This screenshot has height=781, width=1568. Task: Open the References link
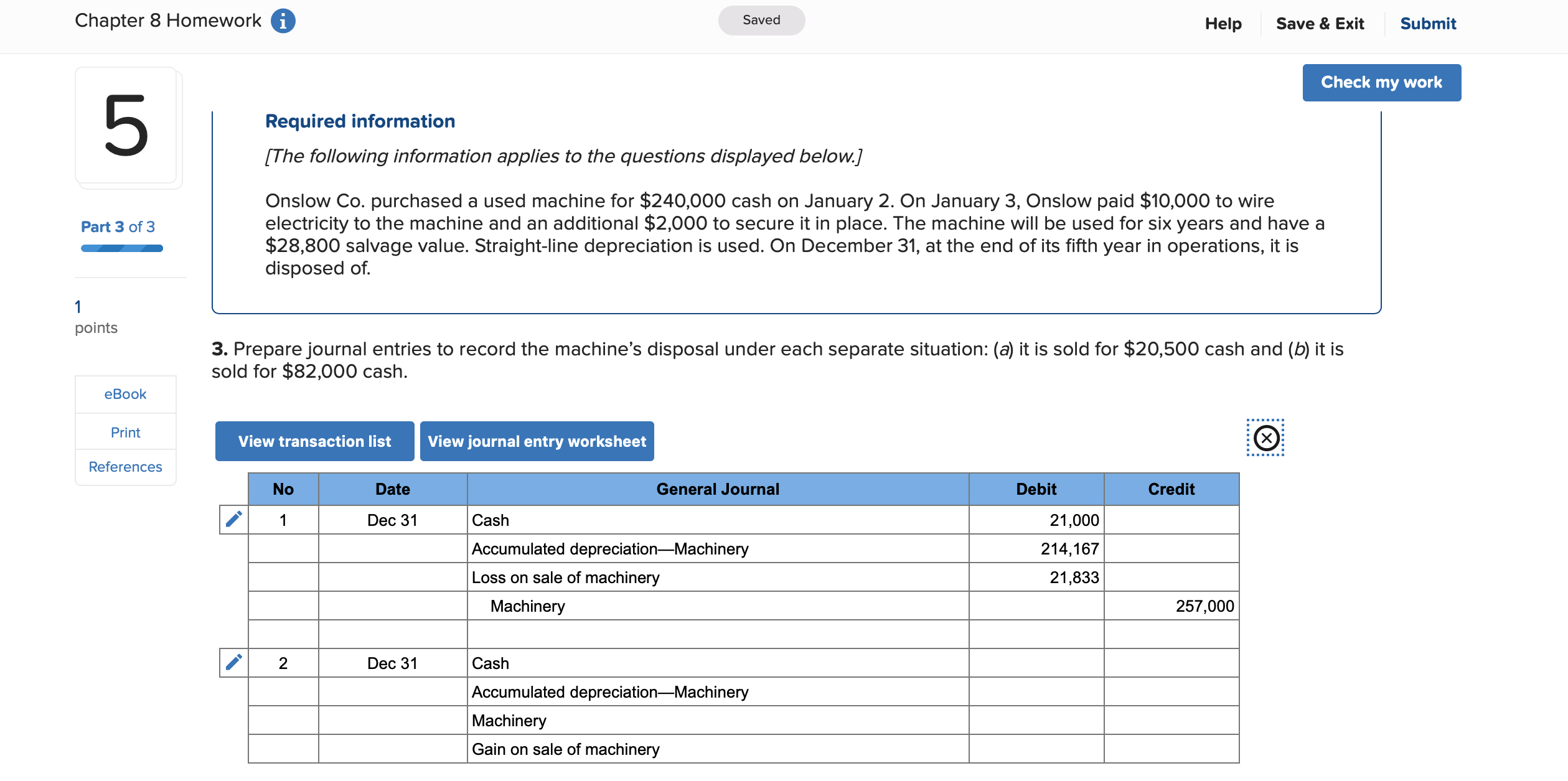tap(125, 467)
